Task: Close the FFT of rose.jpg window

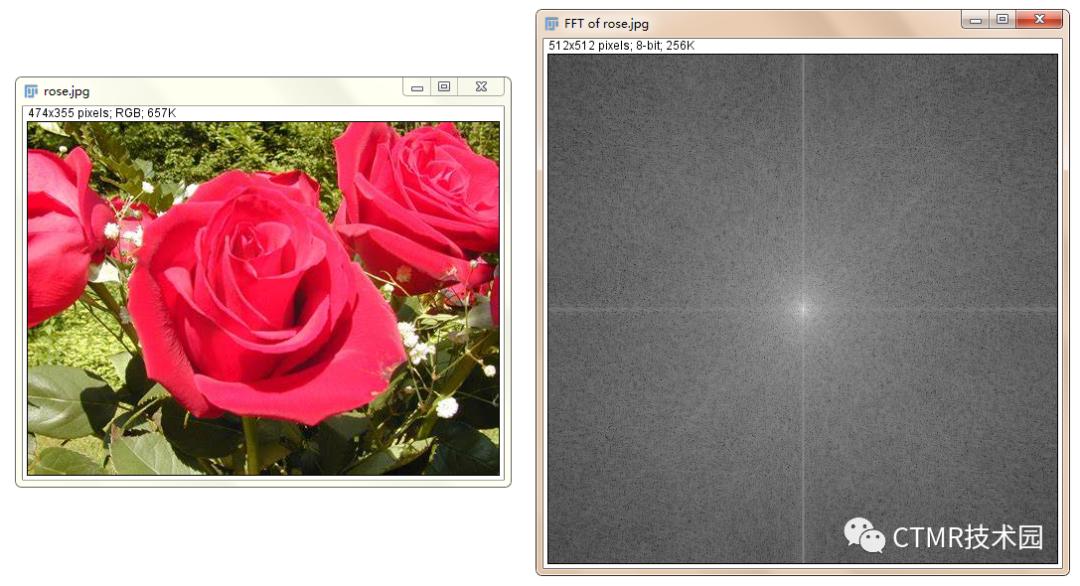Action: (1039, 20)
